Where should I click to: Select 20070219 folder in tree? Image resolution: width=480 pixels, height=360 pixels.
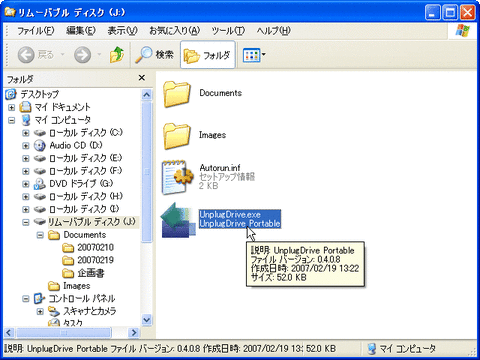point(88,260)
